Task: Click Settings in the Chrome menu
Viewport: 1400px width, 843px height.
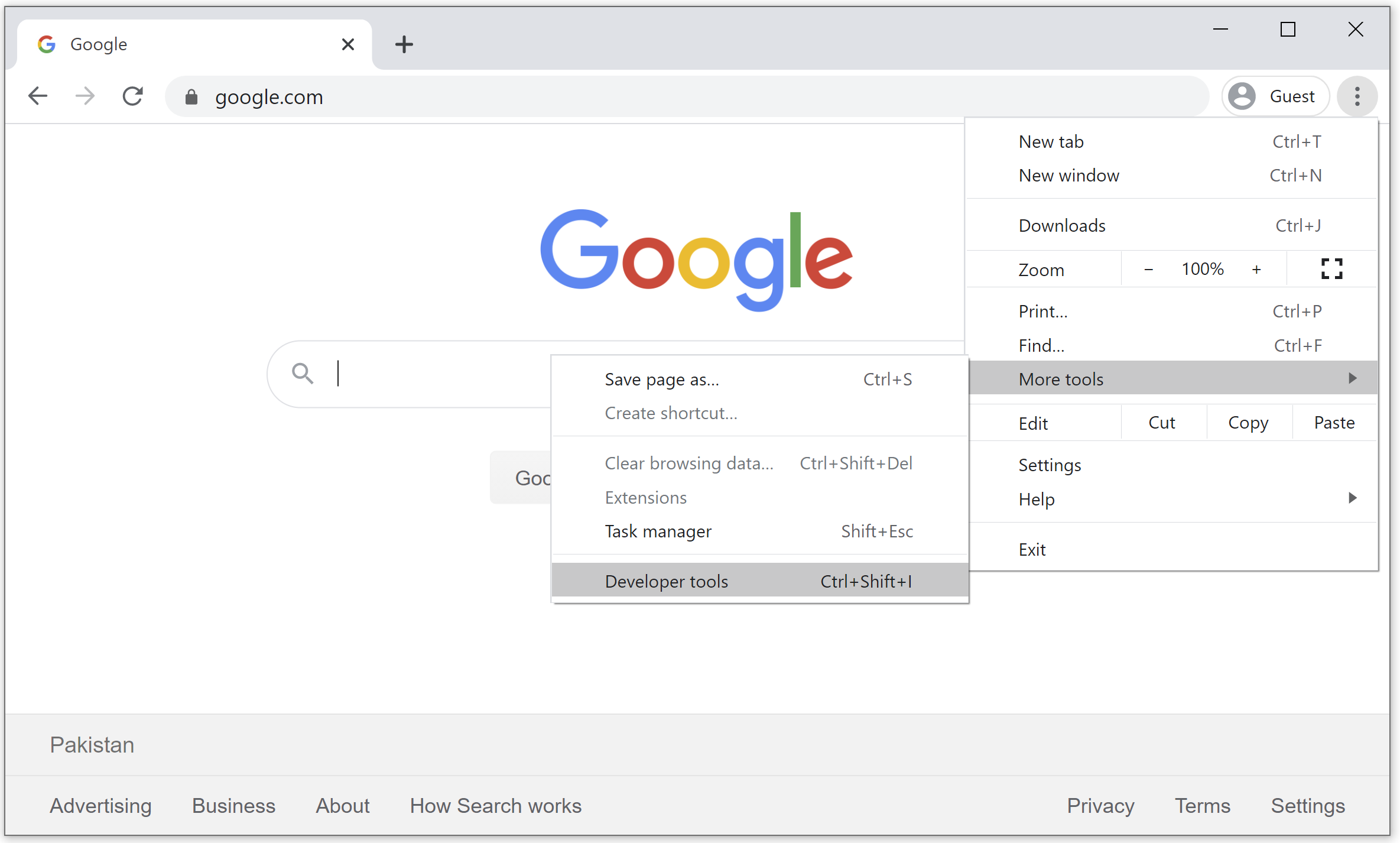Action: pyautogui.click(x=1050, y=465)
